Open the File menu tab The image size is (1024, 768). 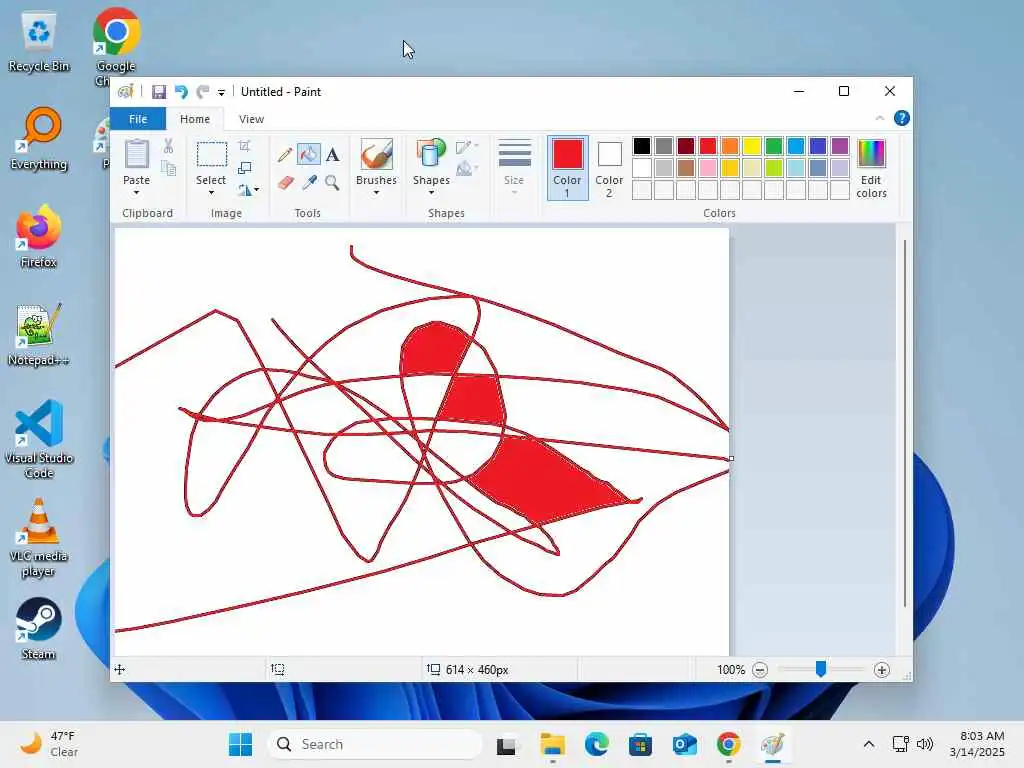138,119
